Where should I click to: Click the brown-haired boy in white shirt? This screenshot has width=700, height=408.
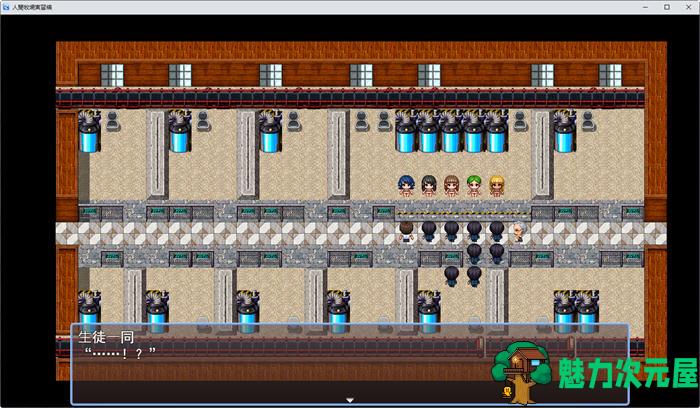[406, 232]
